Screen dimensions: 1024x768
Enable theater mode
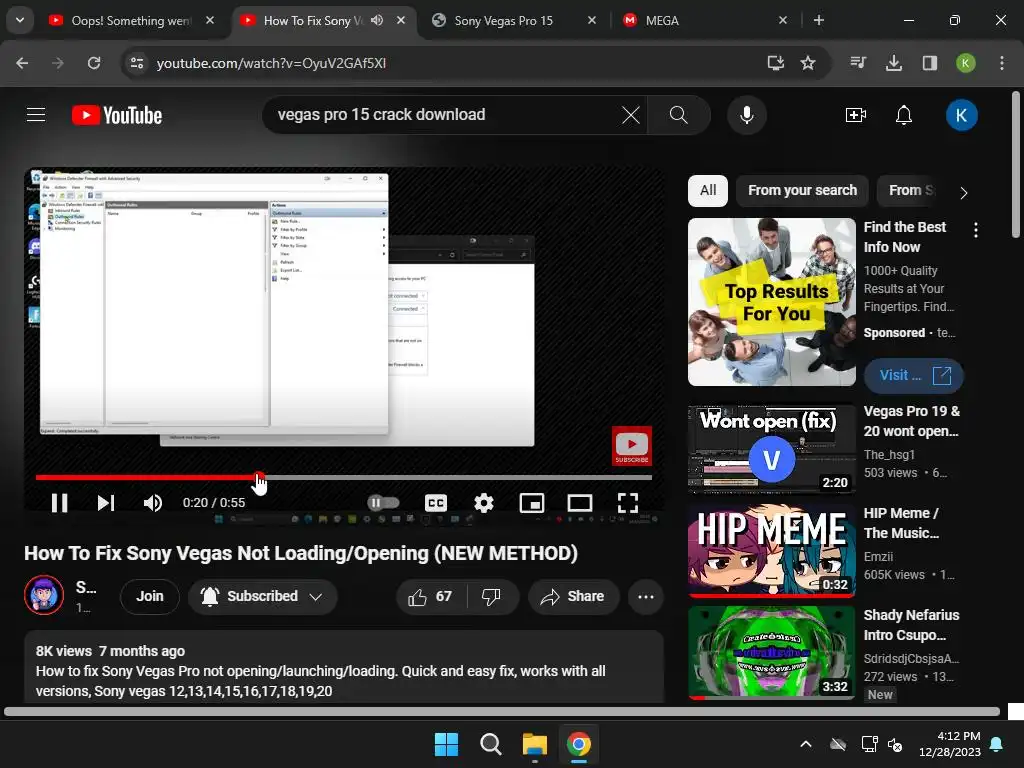(x=580, y=503)
